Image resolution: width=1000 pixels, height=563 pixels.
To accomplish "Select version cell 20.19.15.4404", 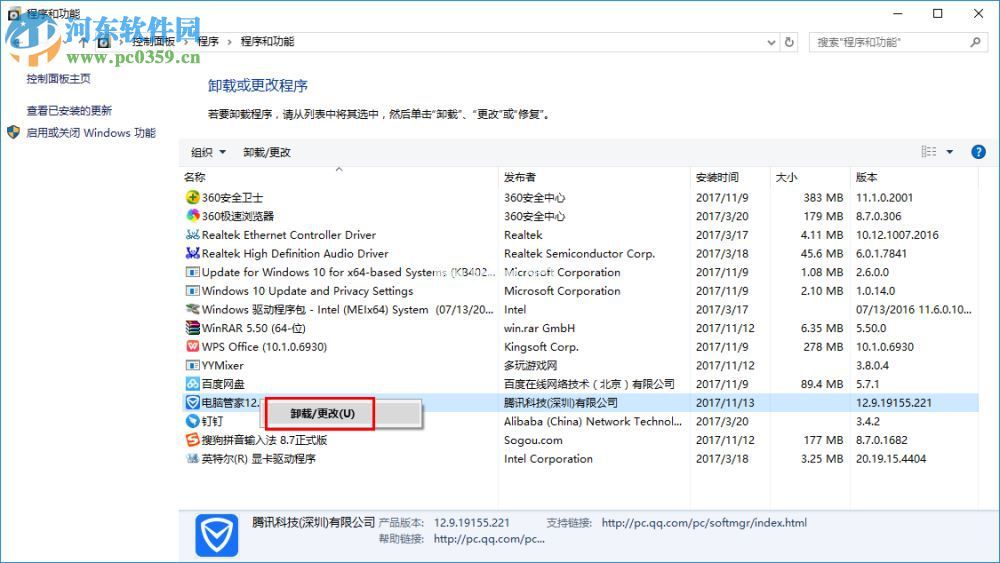I will (891, 458).
